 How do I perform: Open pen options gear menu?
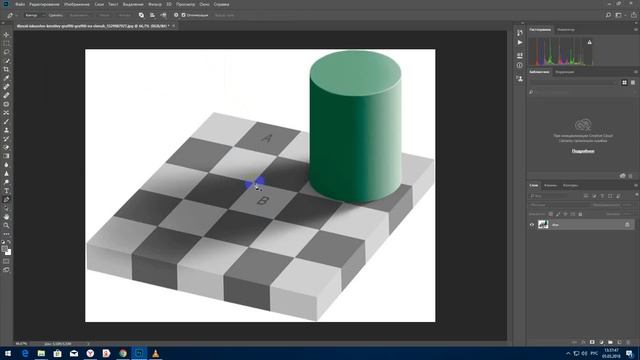click(176, 15)
